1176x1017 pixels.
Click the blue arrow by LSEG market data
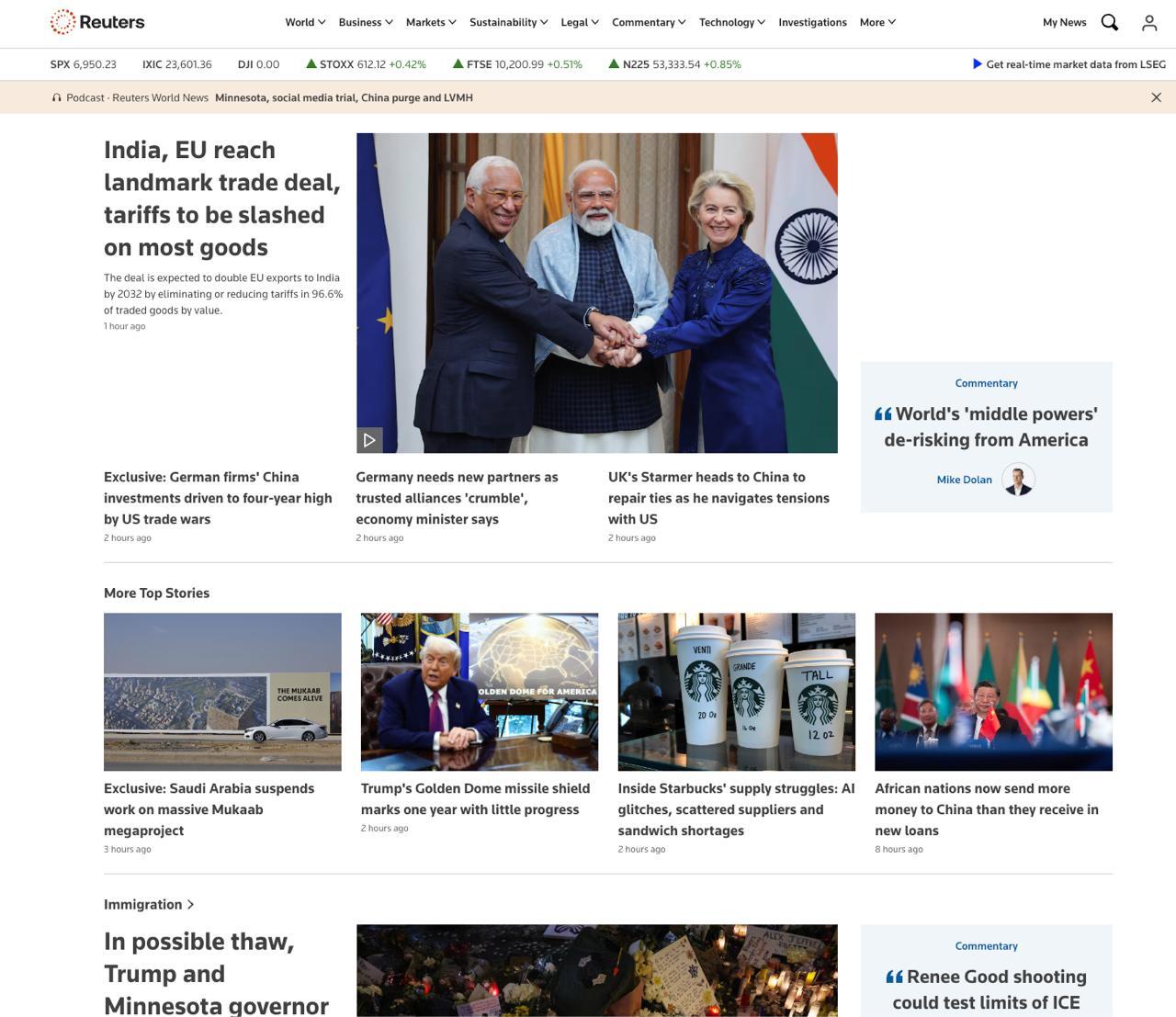(977, 64)
